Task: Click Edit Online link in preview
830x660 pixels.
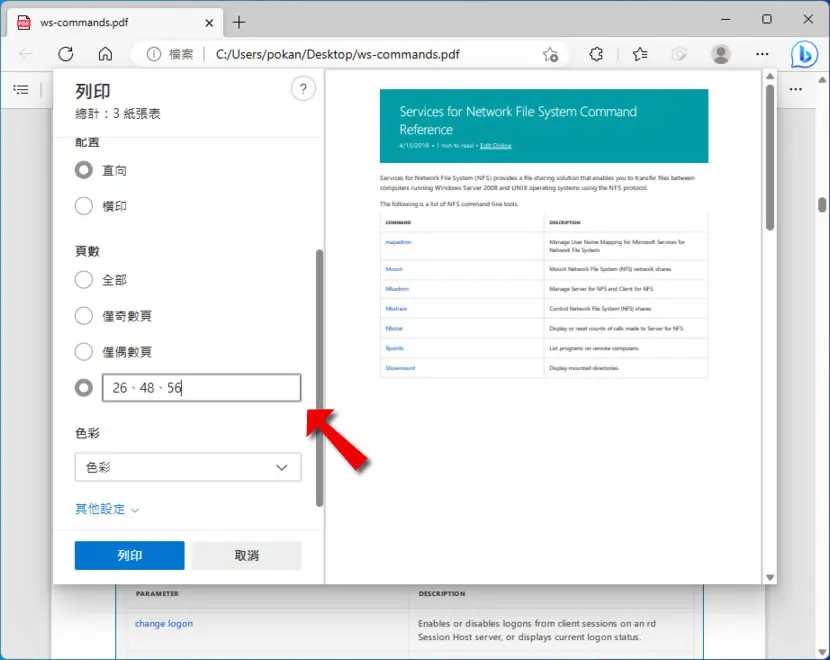Action: pyautogui.click(x=495, y=146)
